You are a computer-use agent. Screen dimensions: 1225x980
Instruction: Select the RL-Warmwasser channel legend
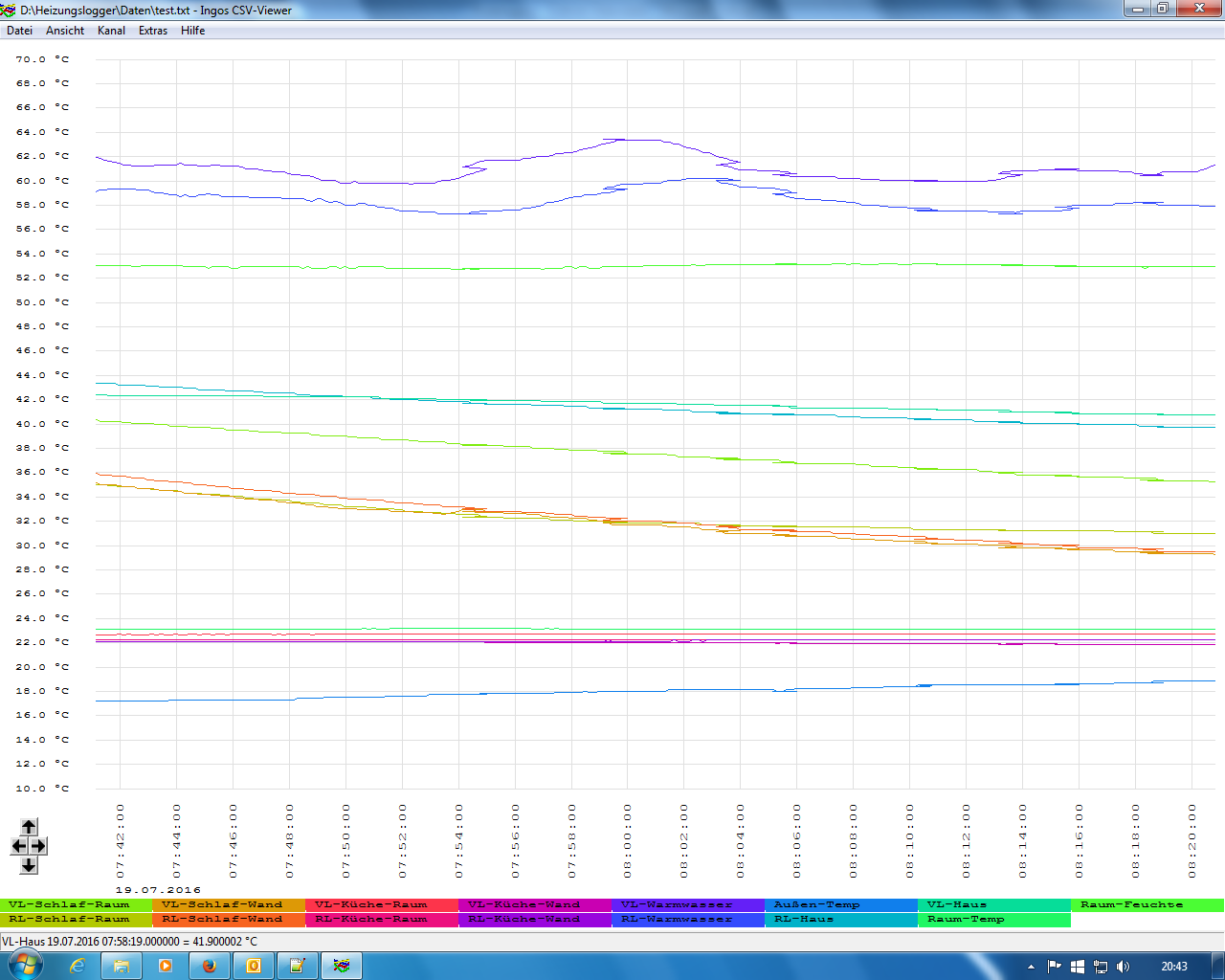689,919
